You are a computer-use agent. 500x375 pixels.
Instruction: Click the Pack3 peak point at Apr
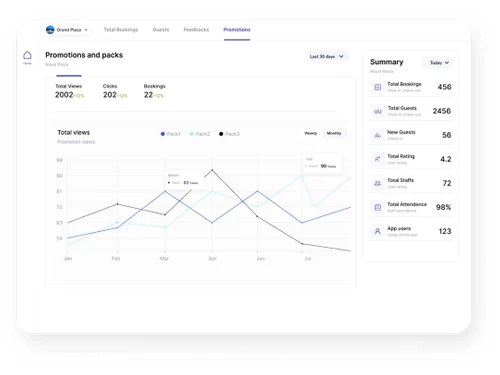[212, 170]
